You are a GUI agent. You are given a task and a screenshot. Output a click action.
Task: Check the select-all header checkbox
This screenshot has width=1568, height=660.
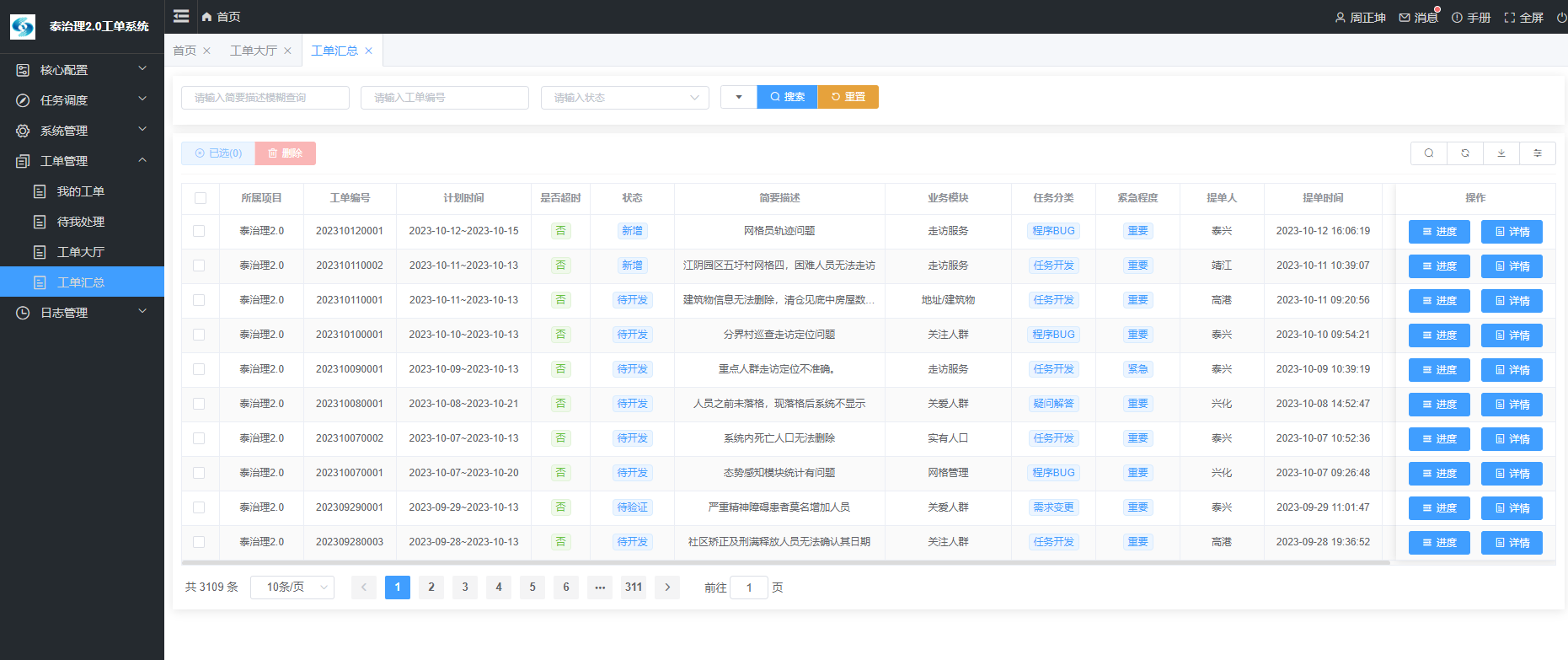point(200,198)
